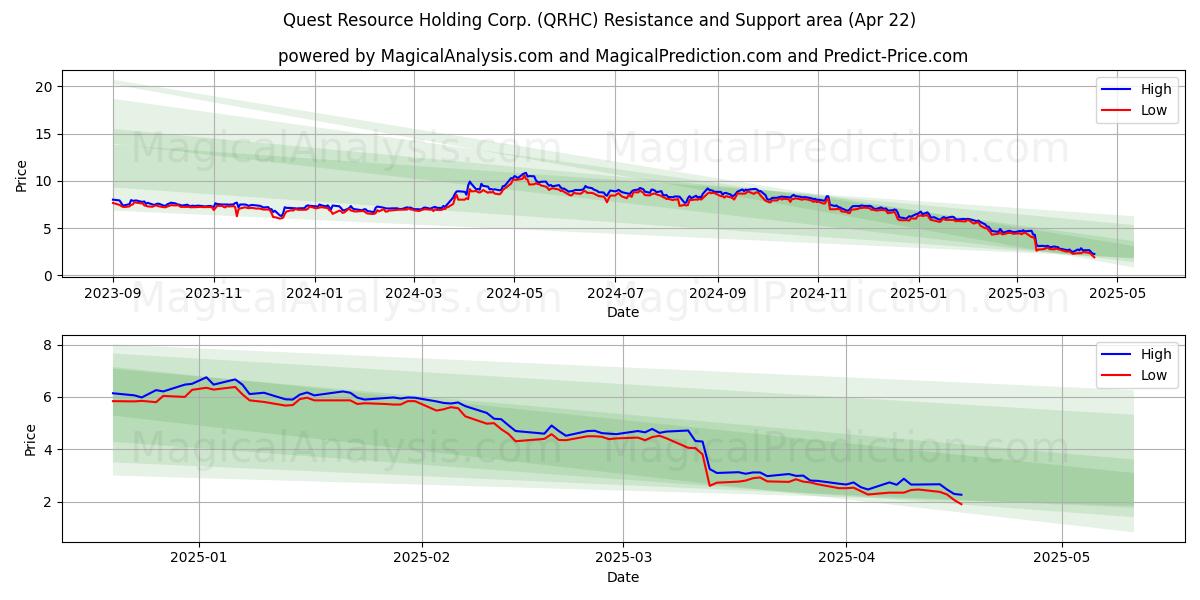Click the price tick '20' on top chart
1200x600 pixels.
pos(43,87)
